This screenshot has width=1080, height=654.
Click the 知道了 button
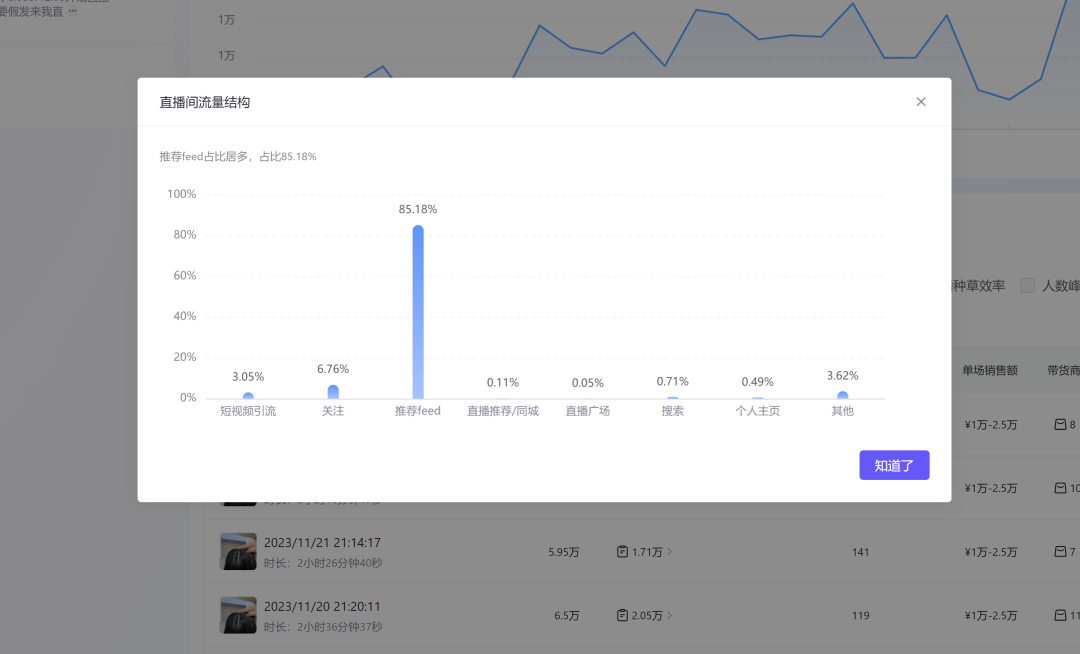894,465
